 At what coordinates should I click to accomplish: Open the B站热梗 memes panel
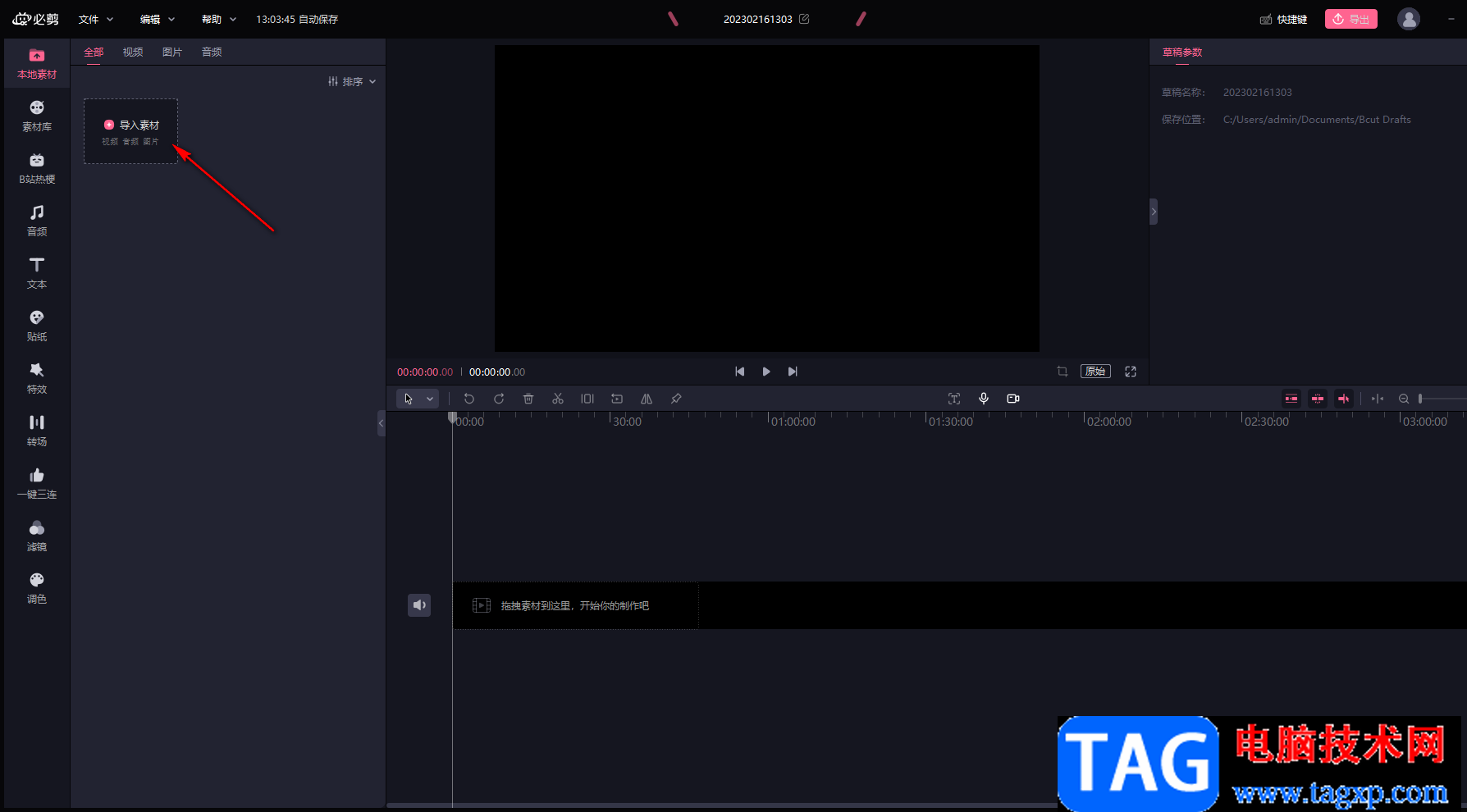pyautogui.click(x=37, y=169)
